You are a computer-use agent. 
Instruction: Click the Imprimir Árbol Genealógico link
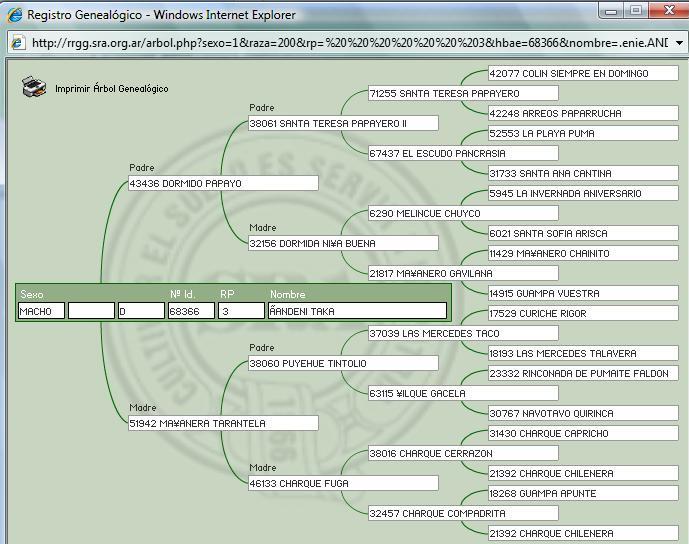point(111,89)
